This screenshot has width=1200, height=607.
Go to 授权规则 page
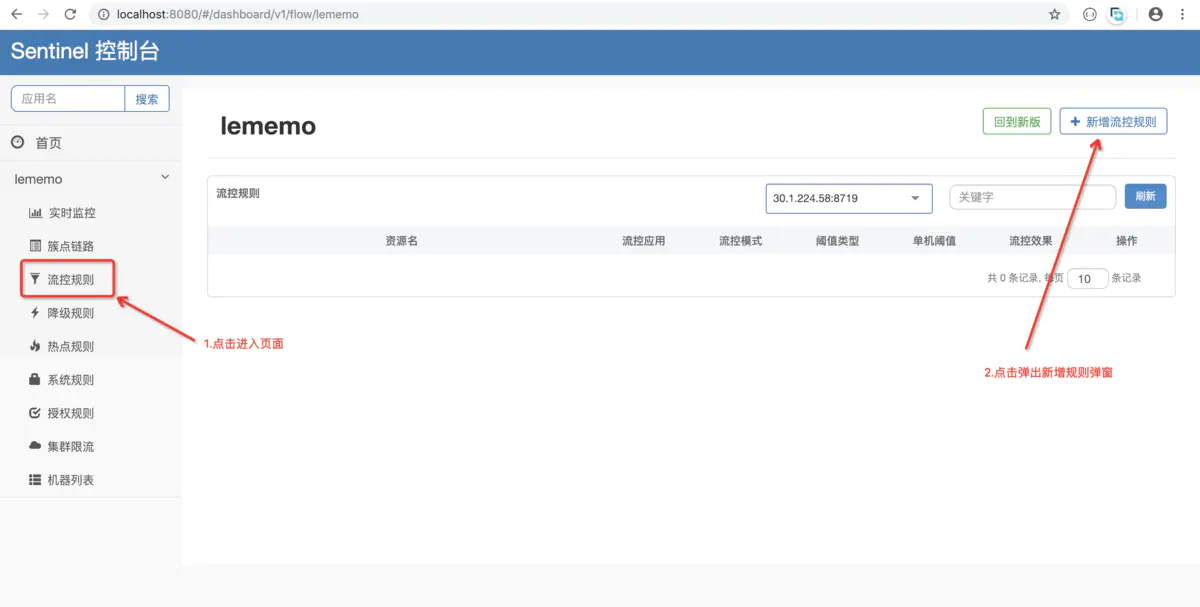pyautogui.click(x=72, y=413)
